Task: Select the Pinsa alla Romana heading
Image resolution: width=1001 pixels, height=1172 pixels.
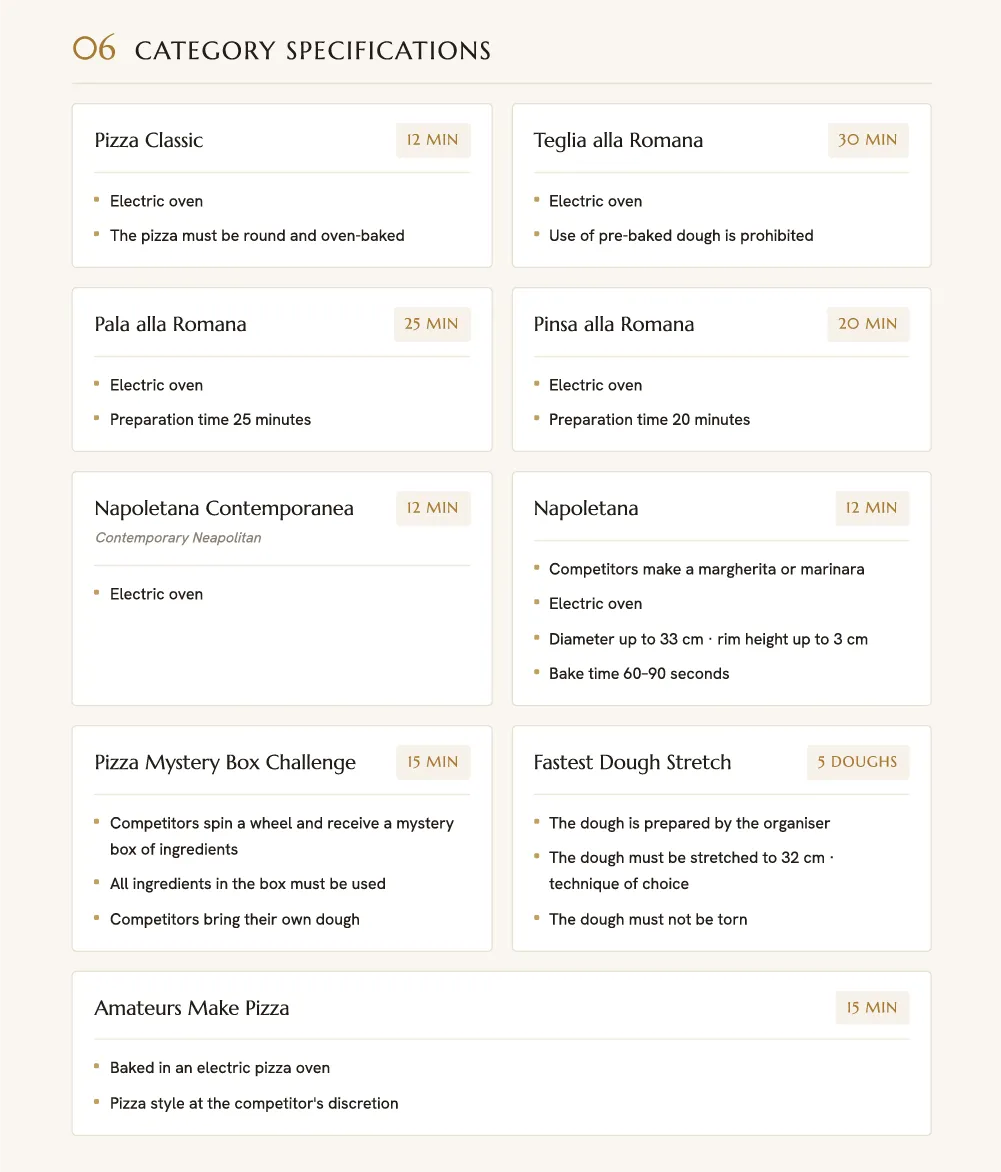Action: click(x=614, y=324)
